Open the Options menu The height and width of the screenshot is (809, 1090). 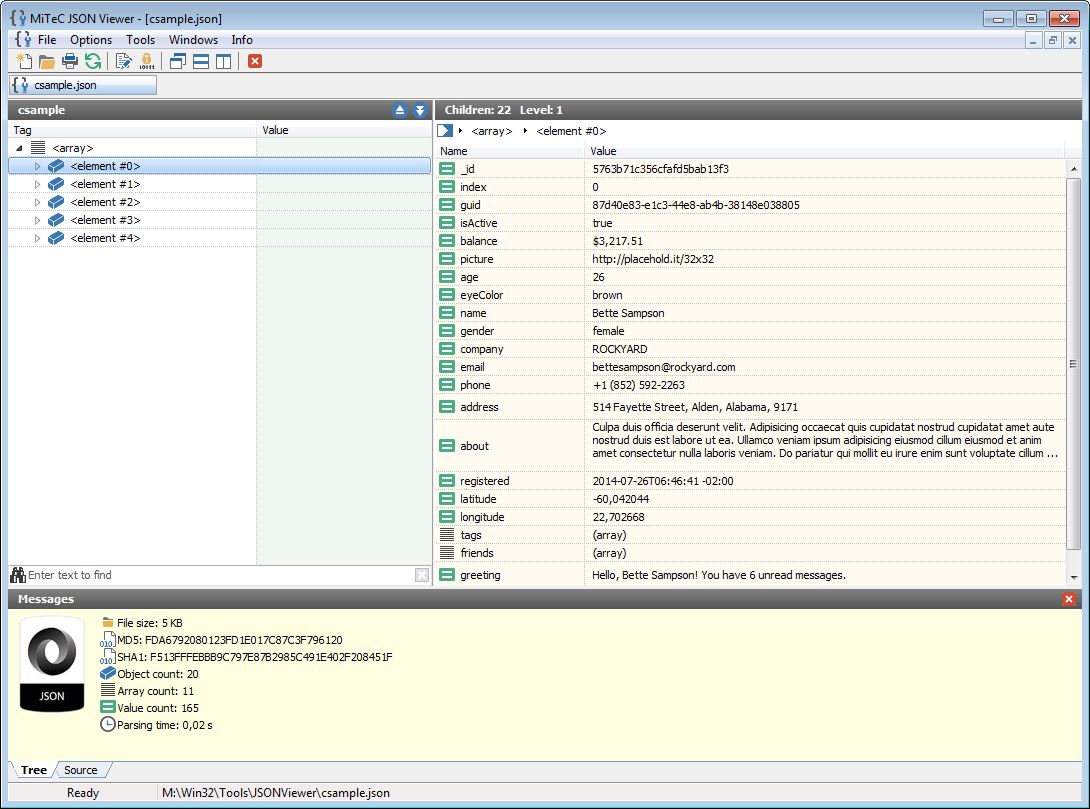click(x=91, y=39)
